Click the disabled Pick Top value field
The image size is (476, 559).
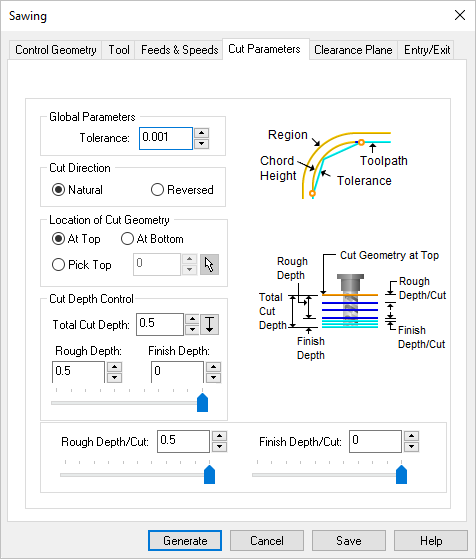click(x=157, y=265)
